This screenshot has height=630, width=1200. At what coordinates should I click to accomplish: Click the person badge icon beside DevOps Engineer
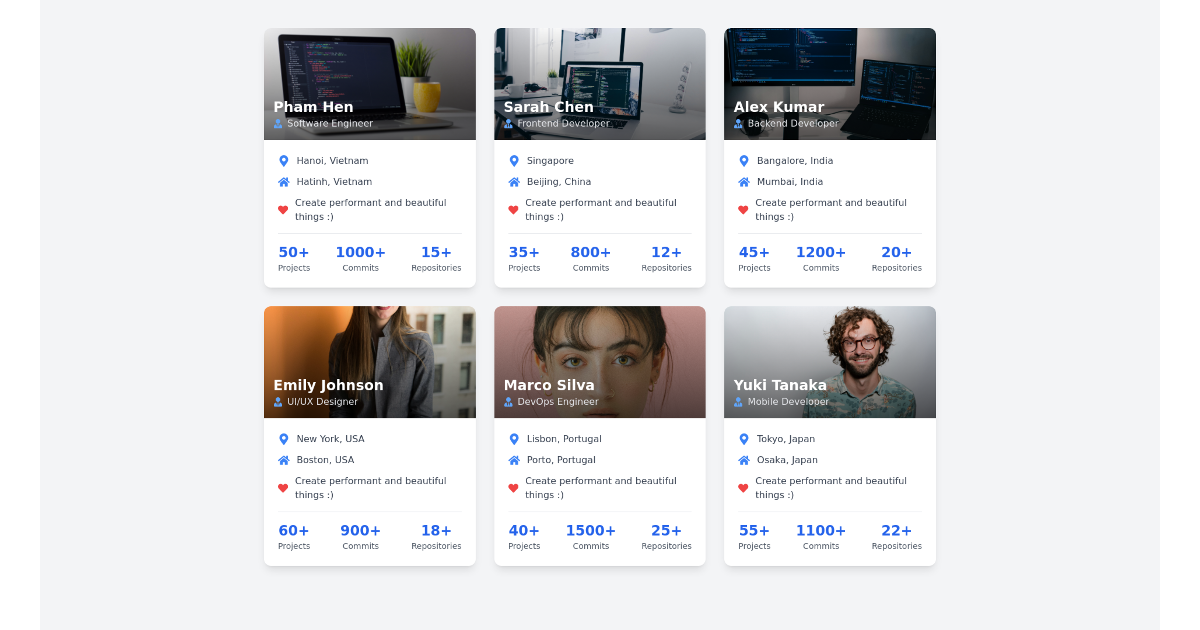tap(509, 402)
